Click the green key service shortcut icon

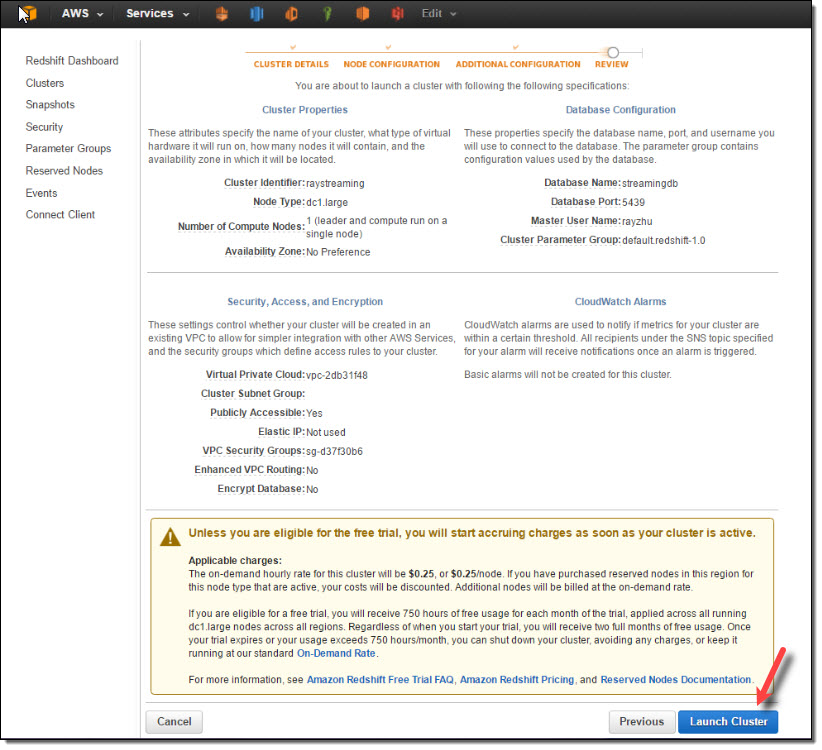(x=326, y=14)
